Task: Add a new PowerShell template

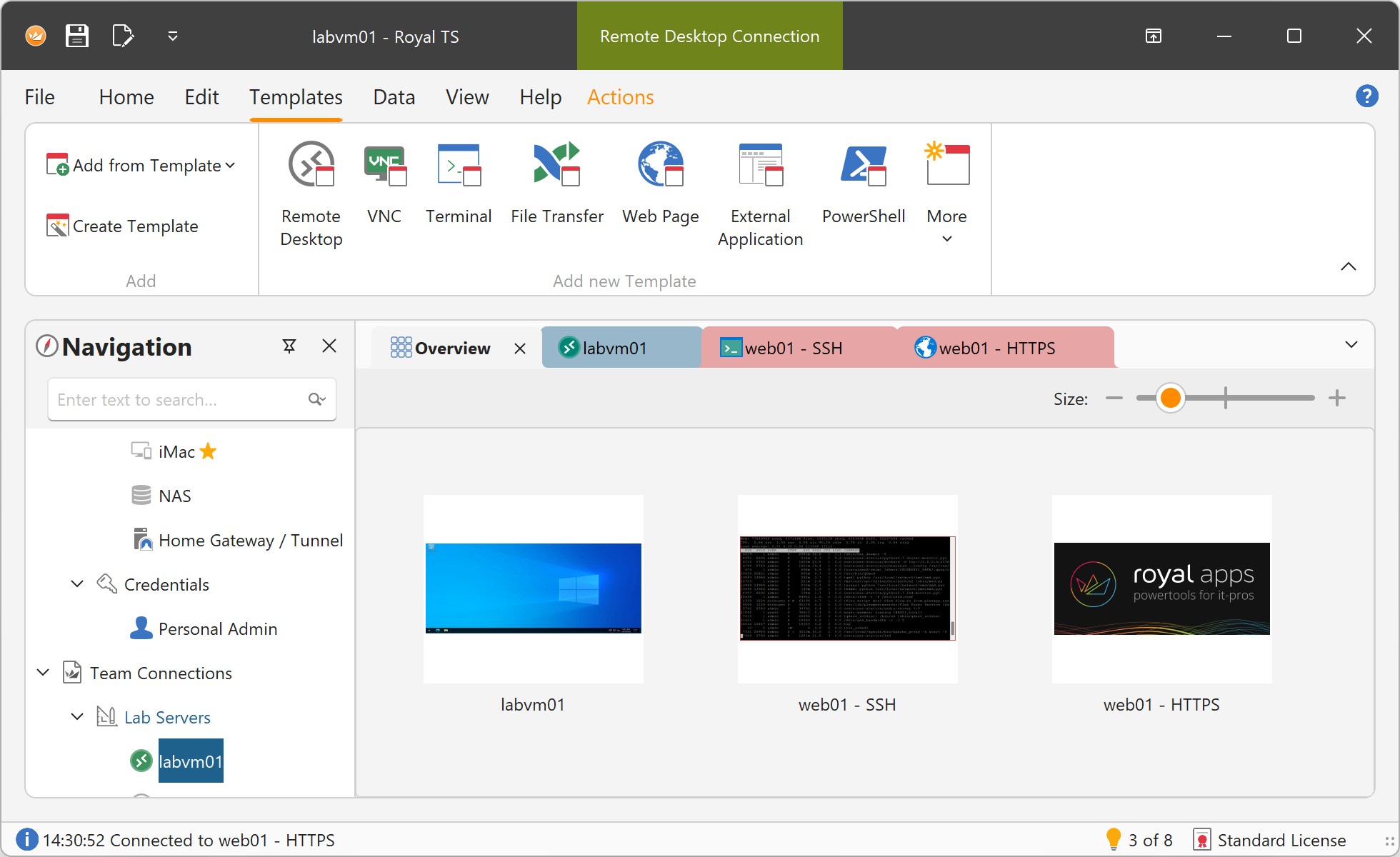Action: [864, 184]
